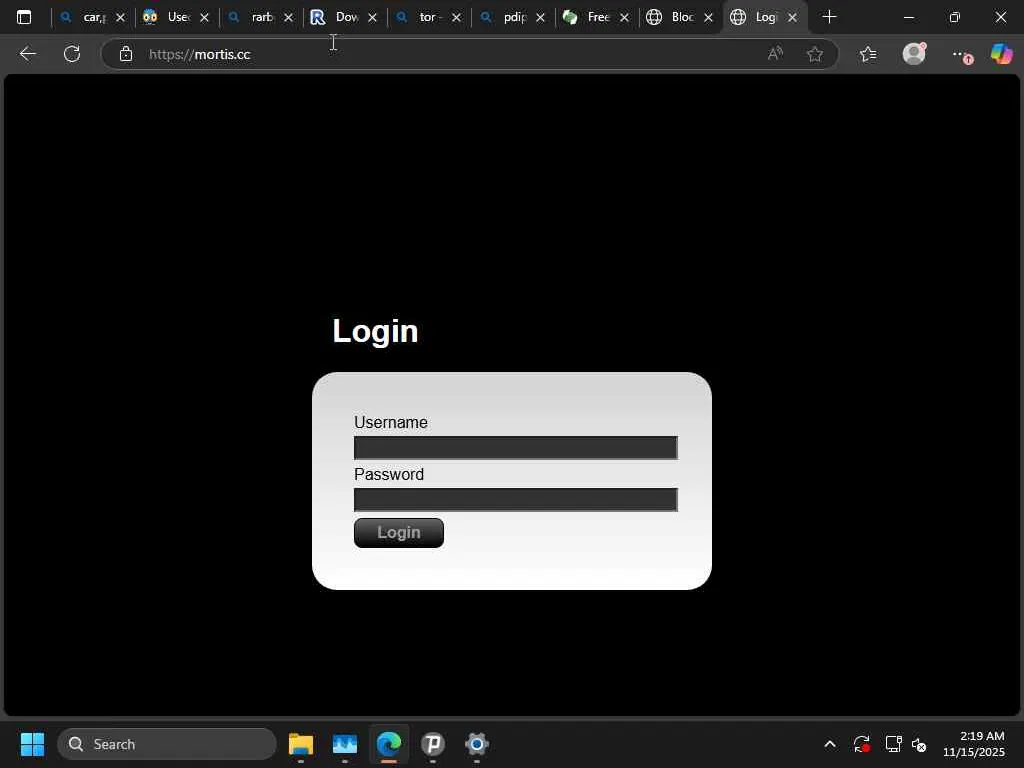Open the clock showing 2:19 AM
Screen dimensions: 1024x768
tap(974, 744)
